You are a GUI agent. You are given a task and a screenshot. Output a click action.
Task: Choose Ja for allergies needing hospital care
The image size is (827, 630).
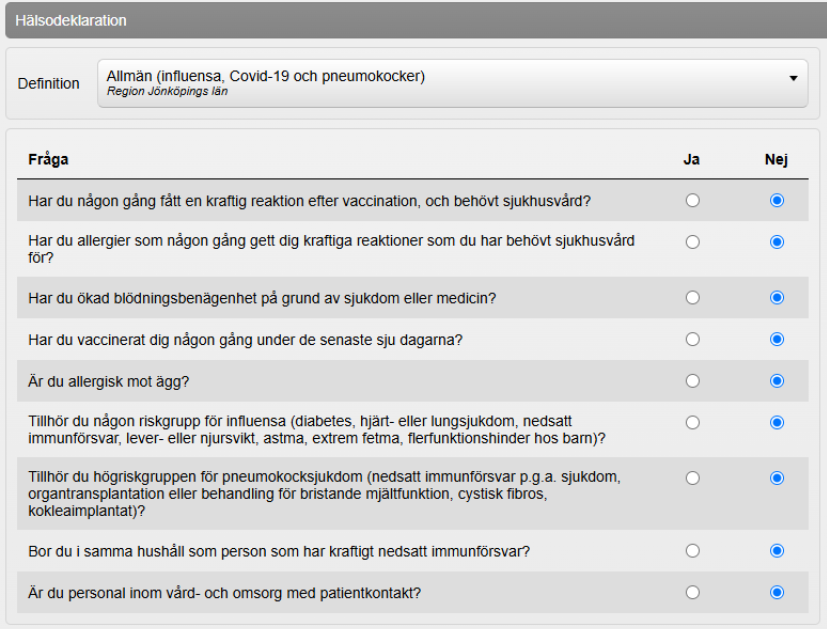pyautogui.click(x=692, y=242)
